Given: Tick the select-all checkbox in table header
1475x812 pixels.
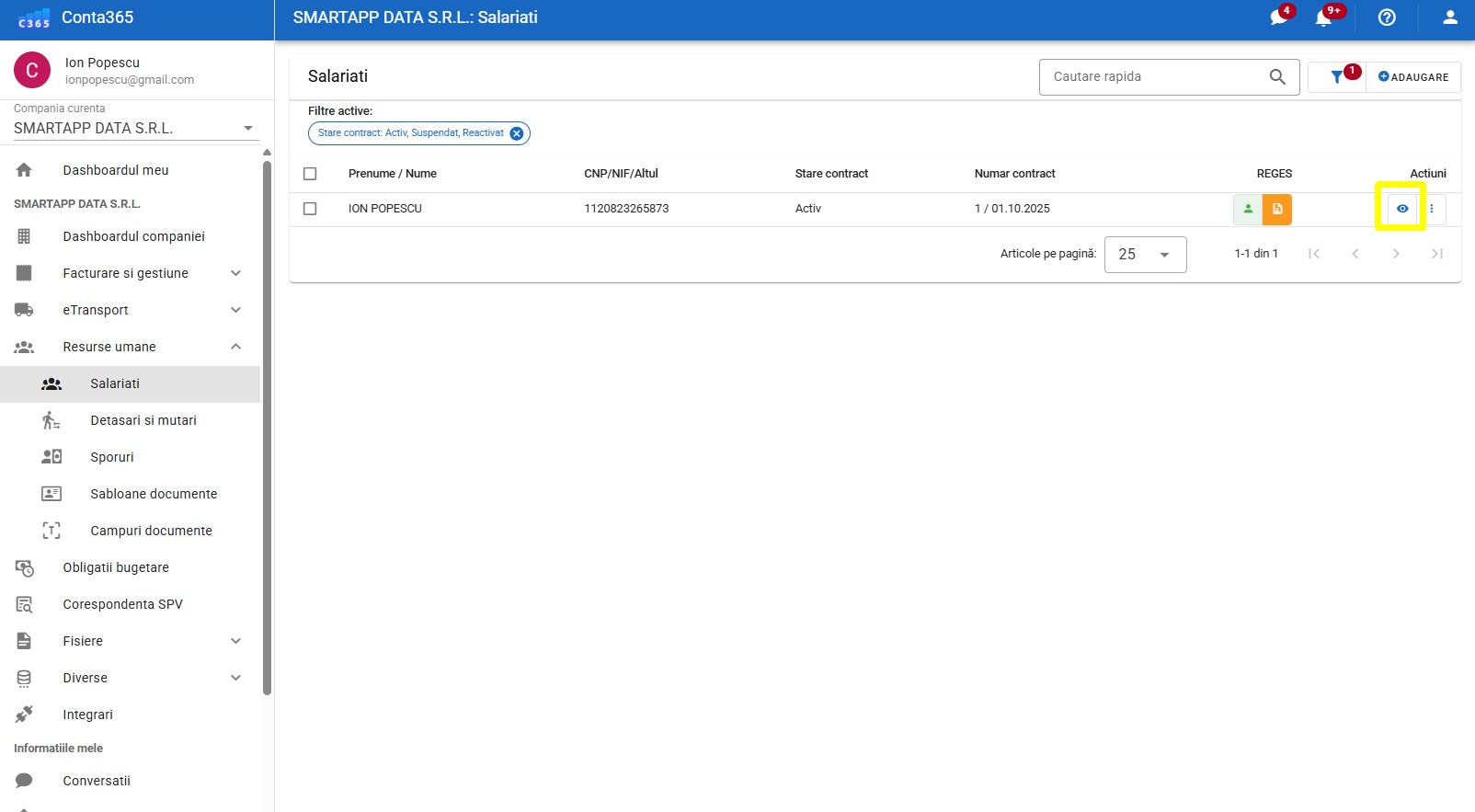Looking at the screenshot, I should tap(310, 174).
